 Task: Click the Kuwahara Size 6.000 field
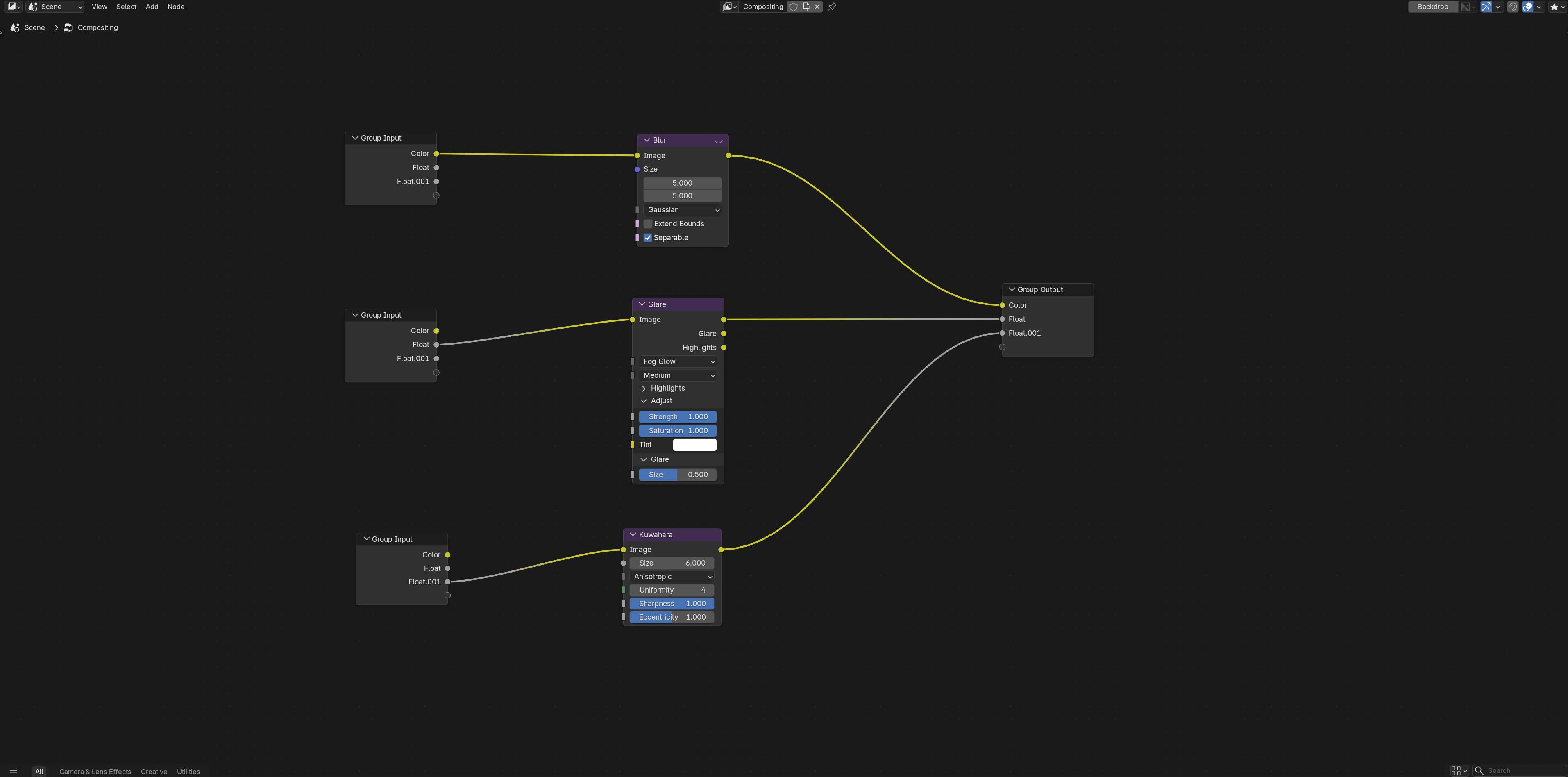click(672, 563)
